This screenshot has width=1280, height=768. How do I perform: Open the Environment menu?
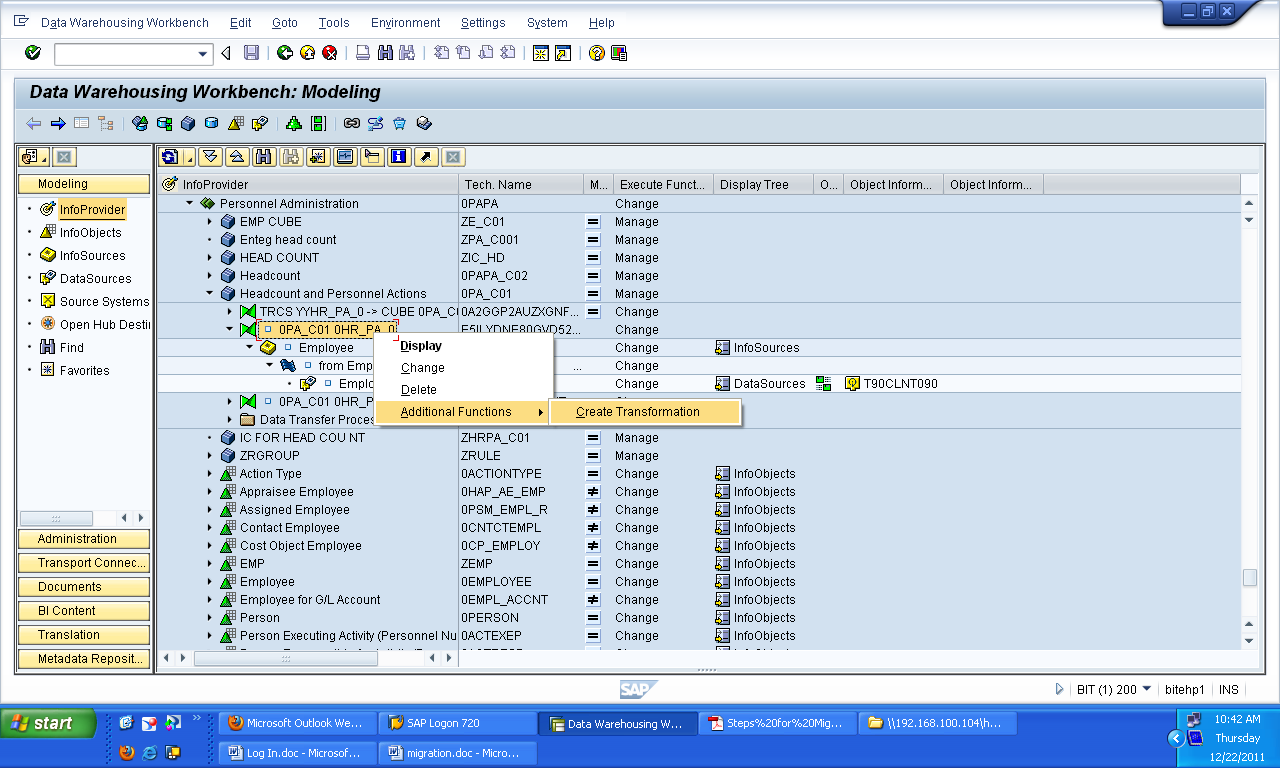click(405, 23)
